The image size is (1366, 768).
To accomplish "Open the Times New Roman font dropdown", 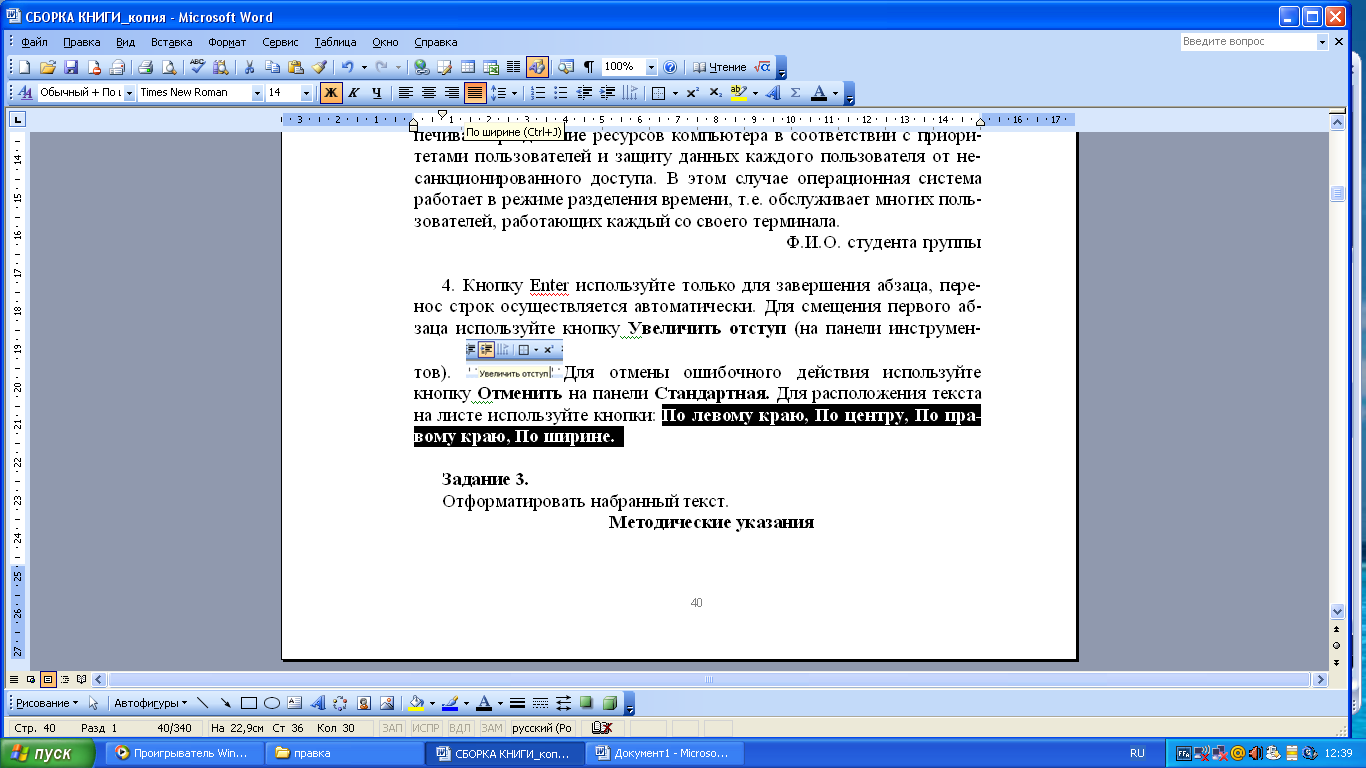I will 257,92.
